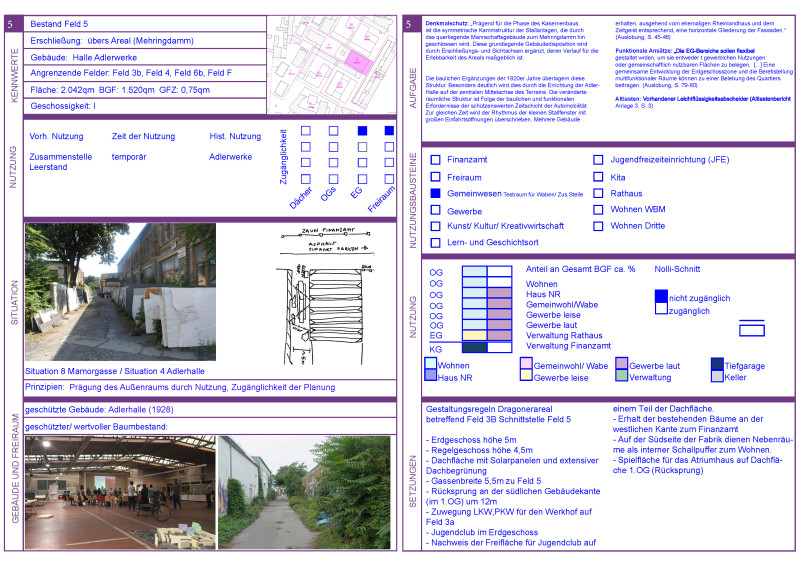Click the dark KG block in the section diagram
800x566 pixels.
click(x=474, y=347)
